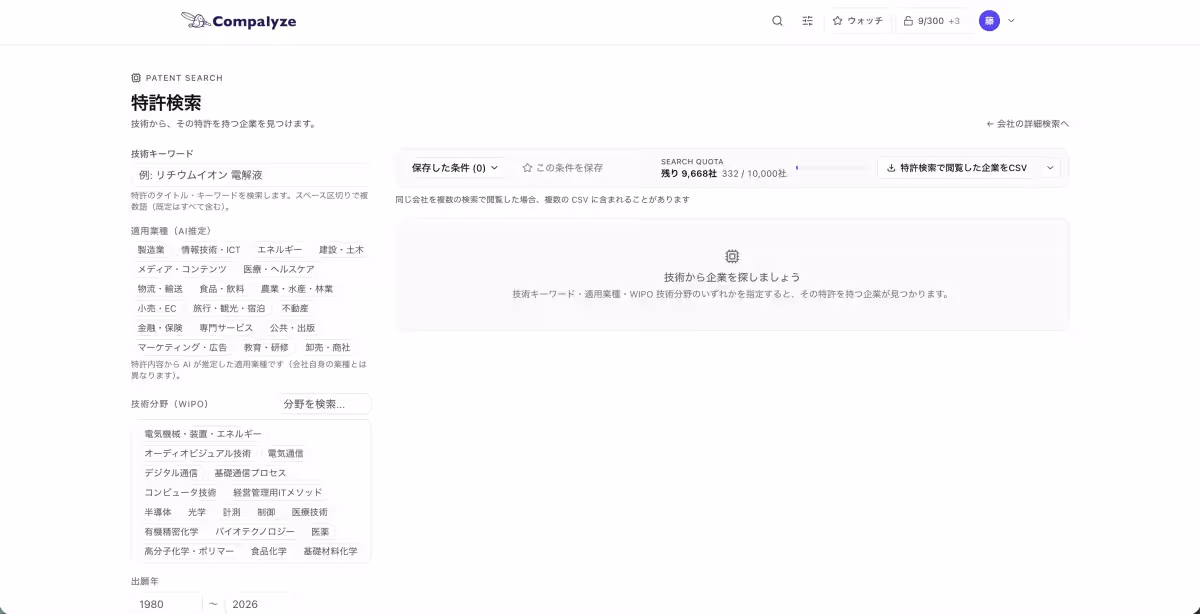Screen dimensions: 1200x614
Task: Click the PATENT SEARCH chip icon
Action: 136,78
